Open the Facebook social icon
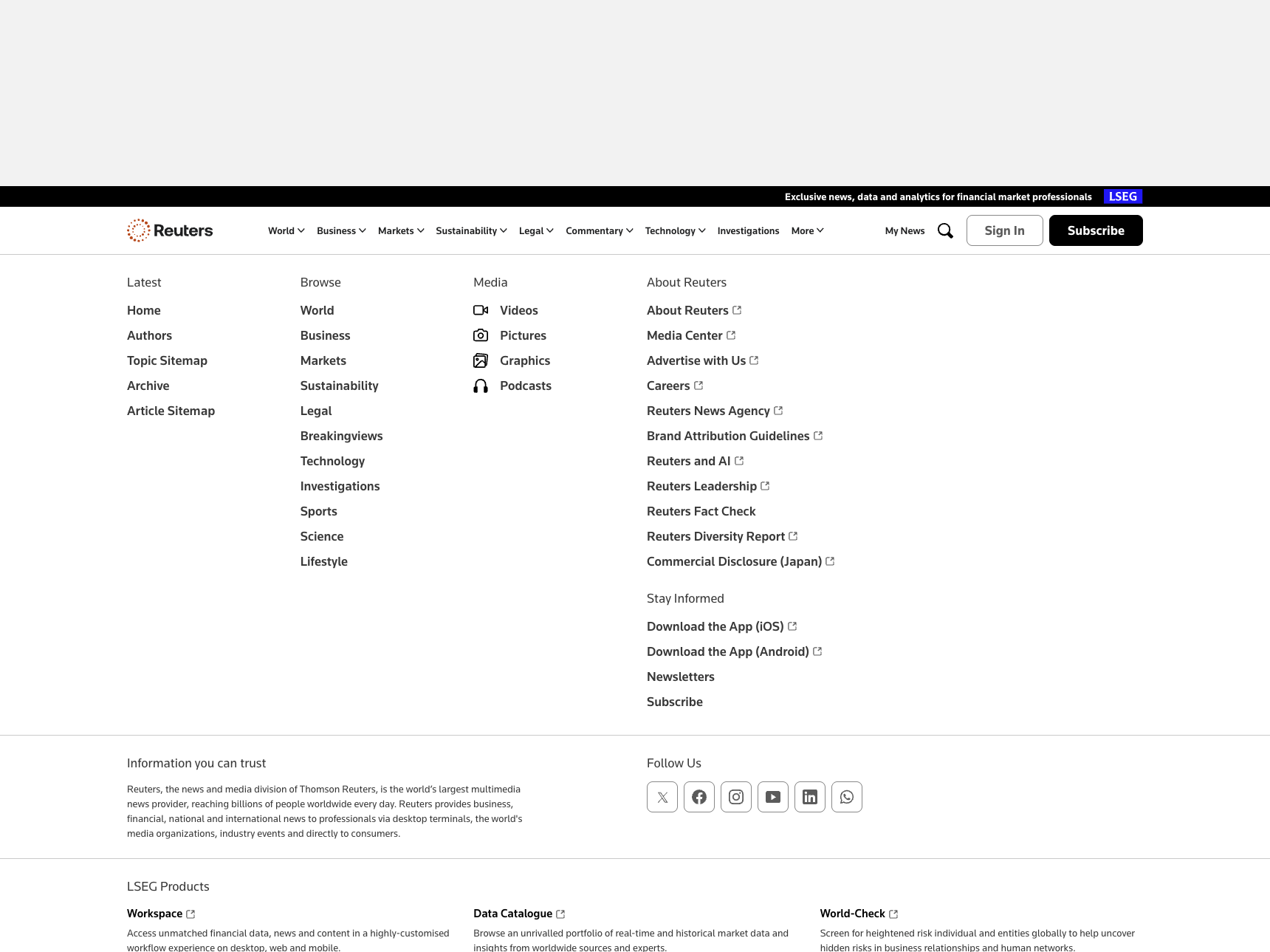Viewport: 1270px width, 952px height. pyautogui.click(x=699, y=797)
